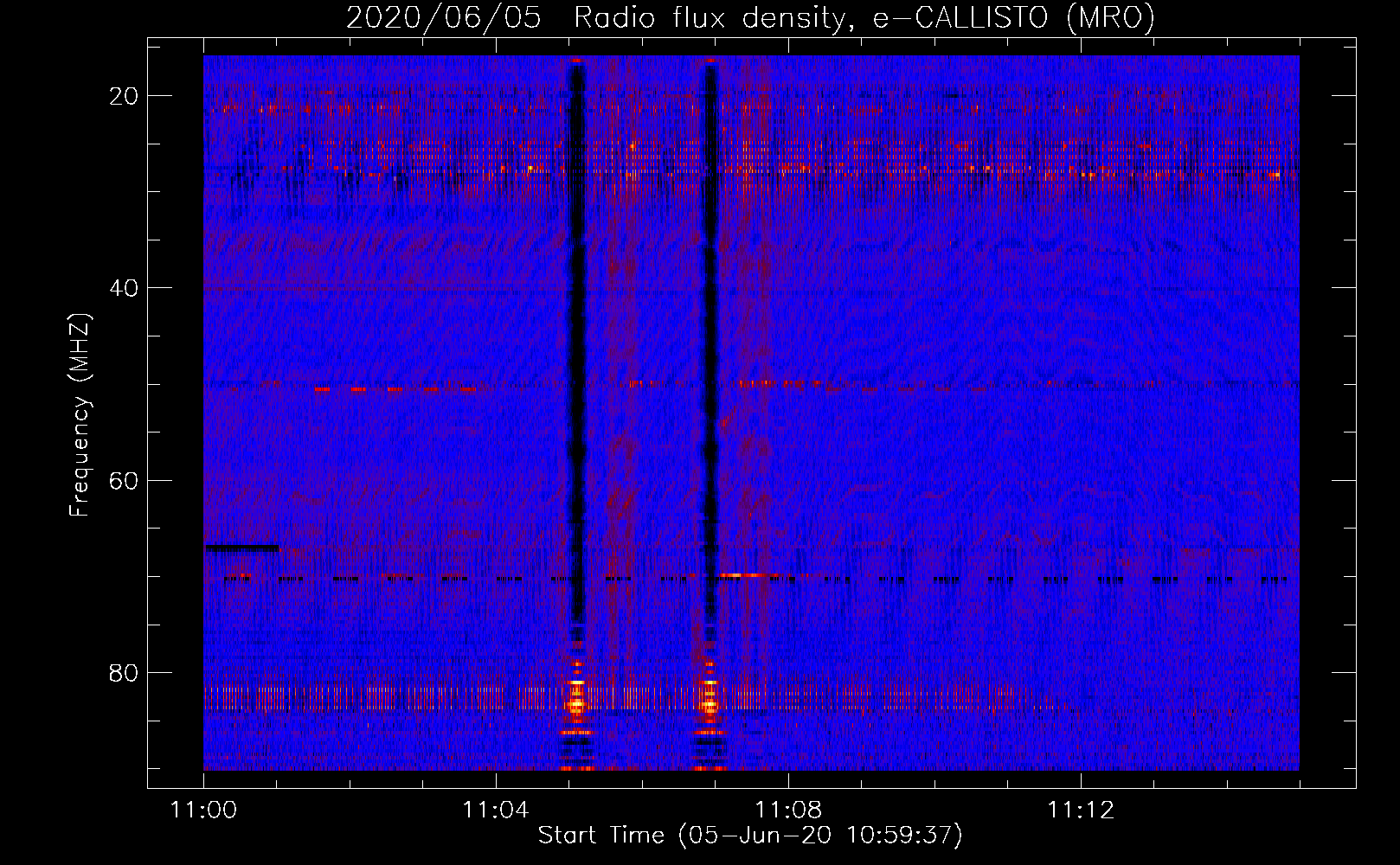Click the '20' frequency tick label
This screenshot has height=865, width=1400.
pyautogui.click(x=124, y=96)
